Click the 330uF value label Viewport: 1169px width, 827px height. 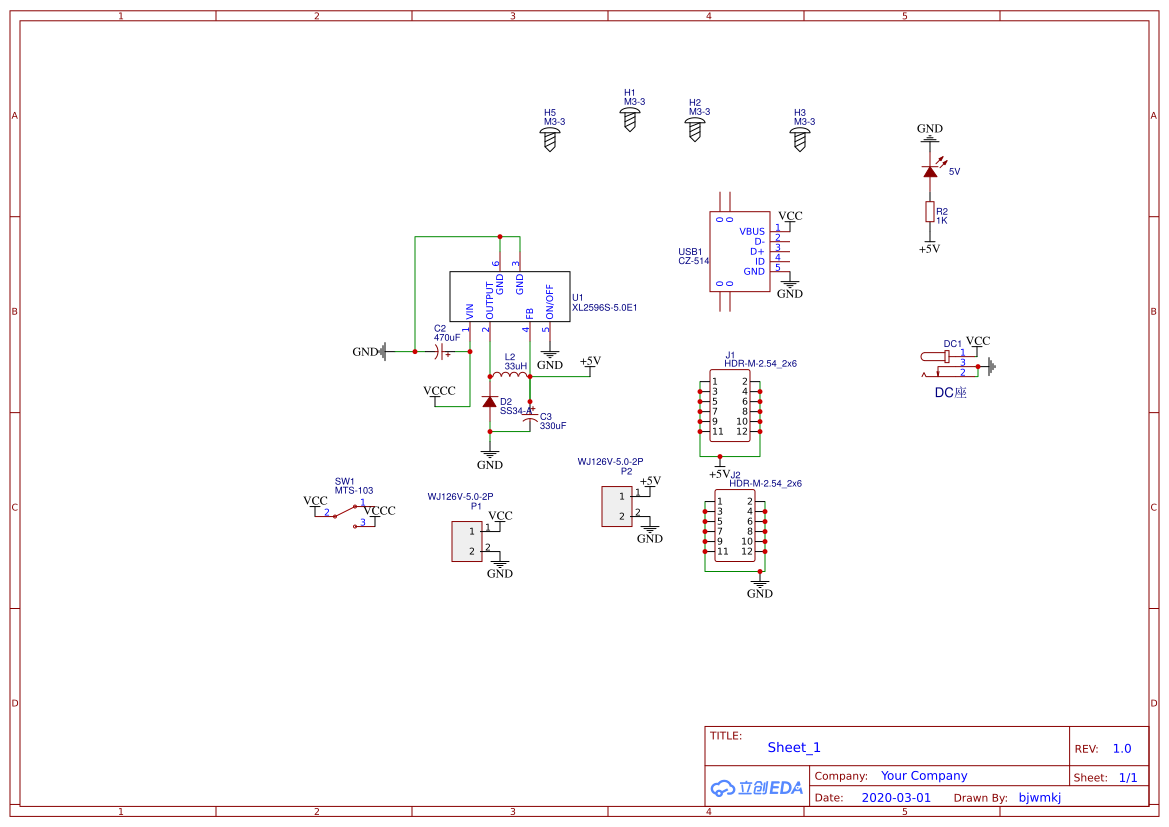[553, 426]
